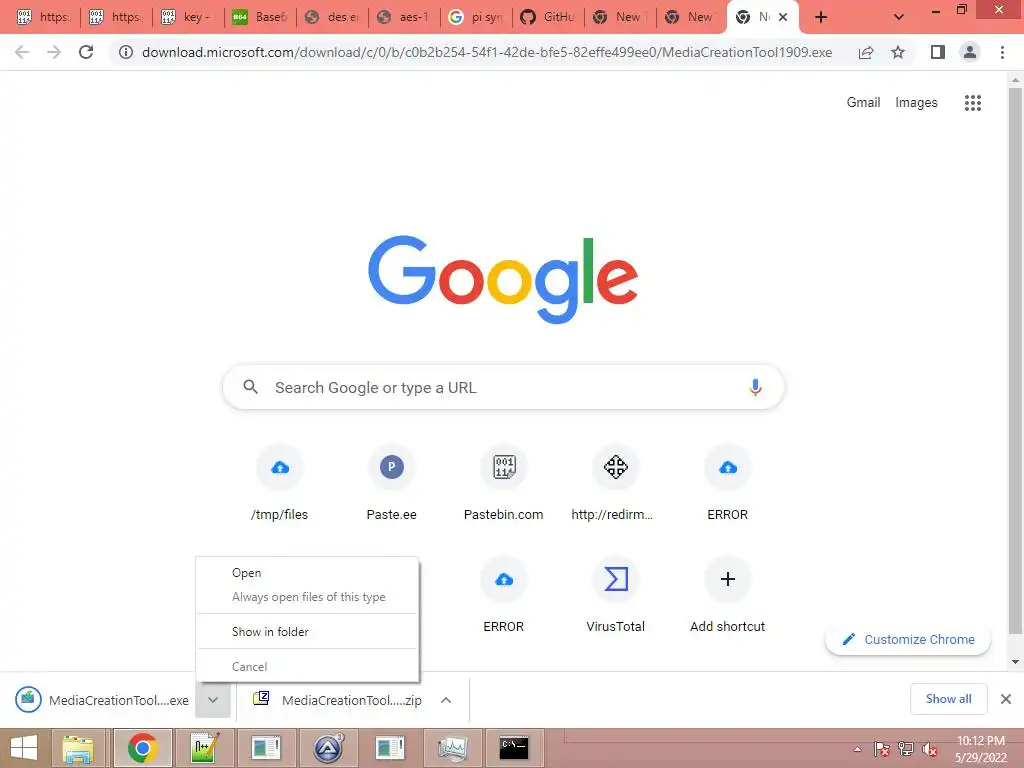Open File Explorer from the taskbar
This screenshot has width=1024, height=768.
(x=78, y=748)
